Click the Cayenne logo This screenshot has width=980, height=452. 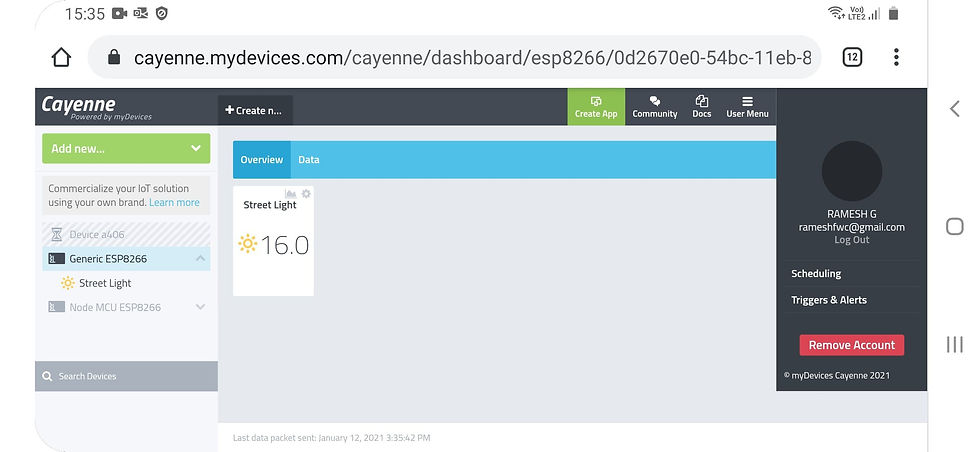[96, 107]
